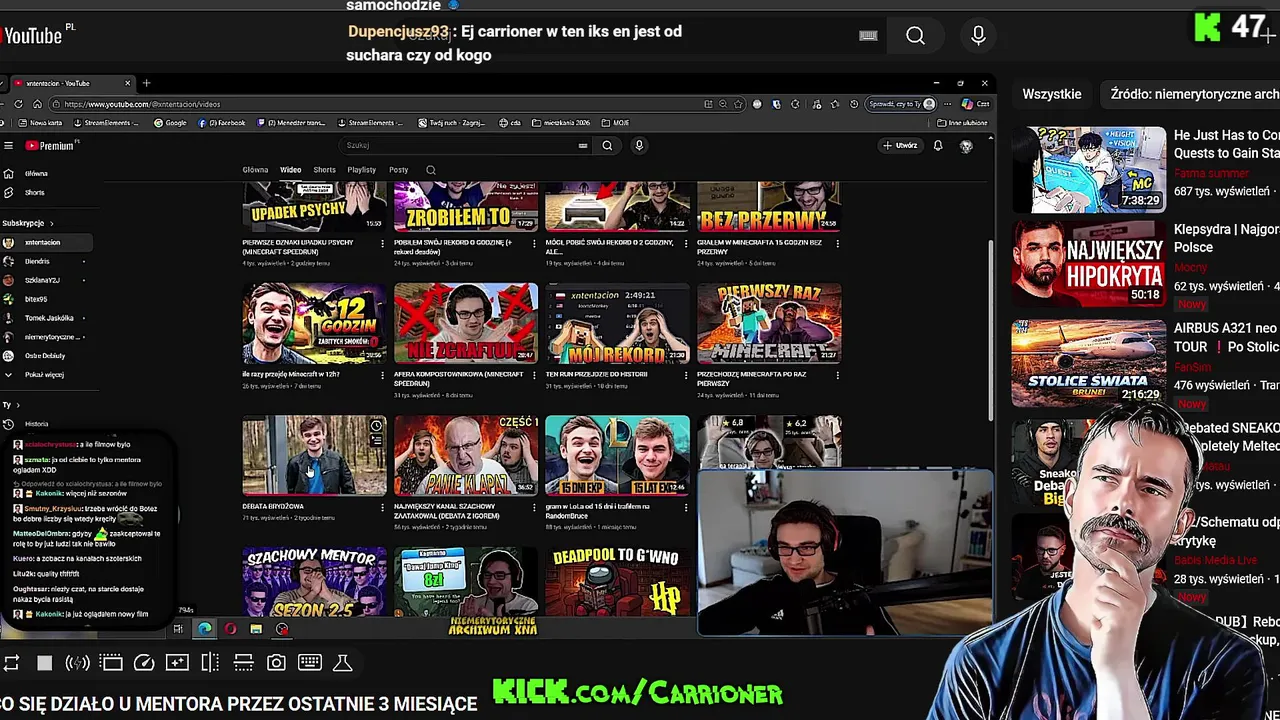Viewport: 1280px width, 720px height.
Task: Open Shorts in the left sidebar
Action: pyautogui.click(x=35, y=192)
